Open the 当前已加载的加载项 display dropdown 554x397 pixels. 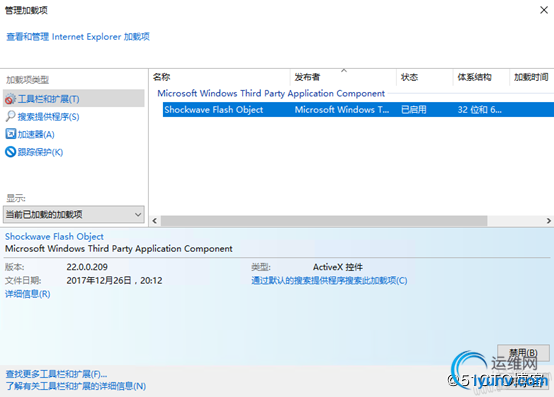74,214
